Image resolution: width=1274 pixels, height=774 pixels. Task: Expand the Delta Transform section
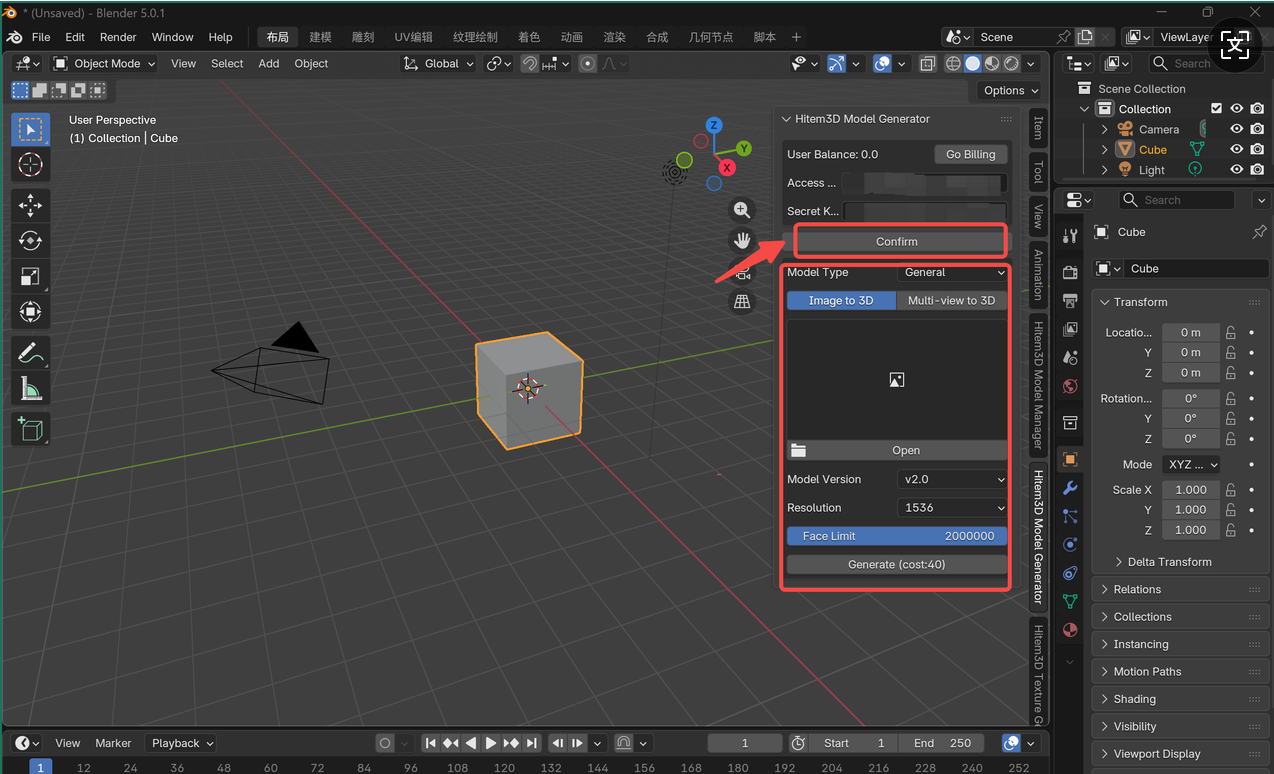pyautogui.click(x=1168, y=562)
